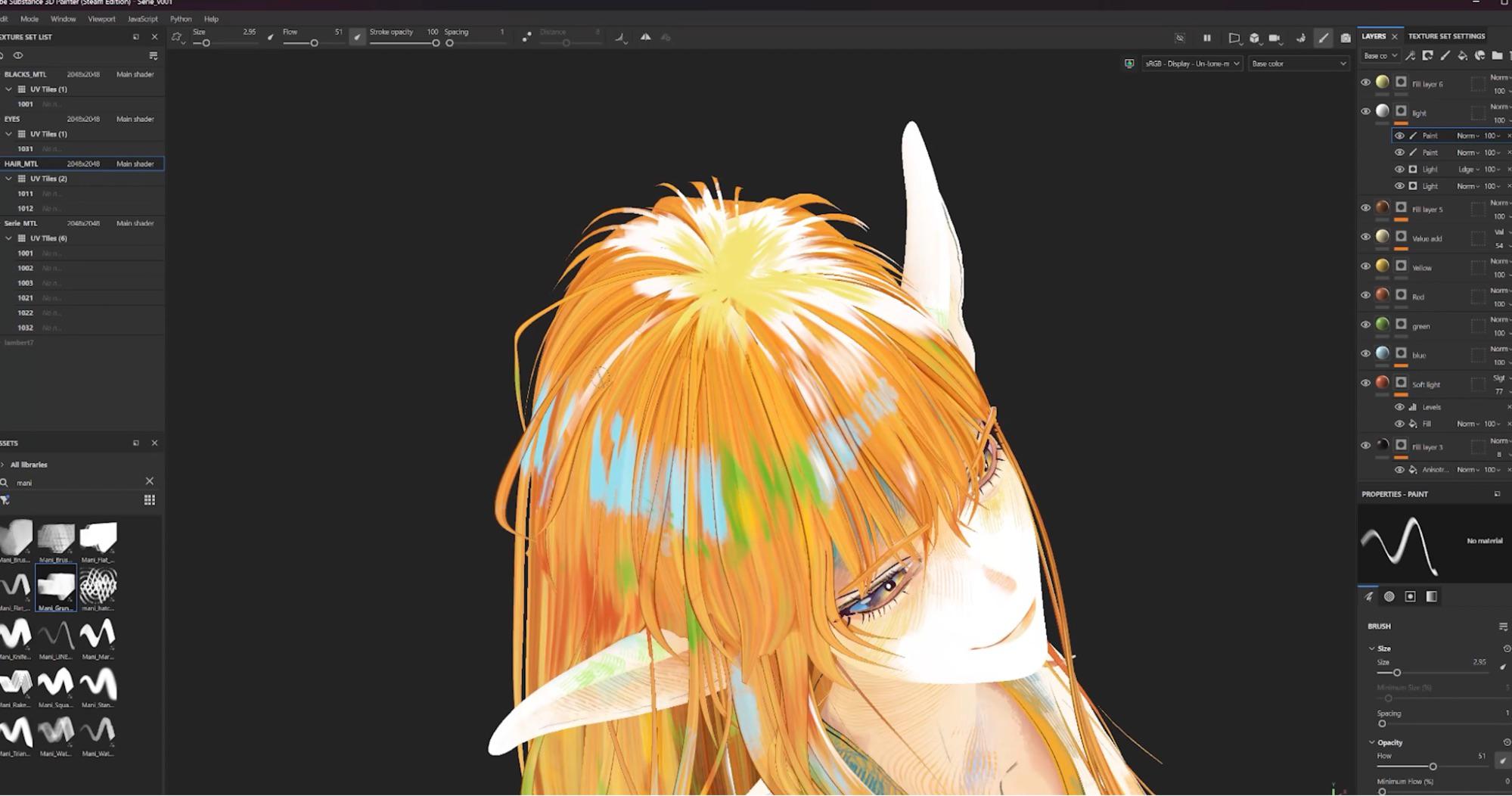Add mask icon in Layers toolbar
Image resolution: width=1512 pixels, height=796 pixels.
click(x=1428, y=55)
